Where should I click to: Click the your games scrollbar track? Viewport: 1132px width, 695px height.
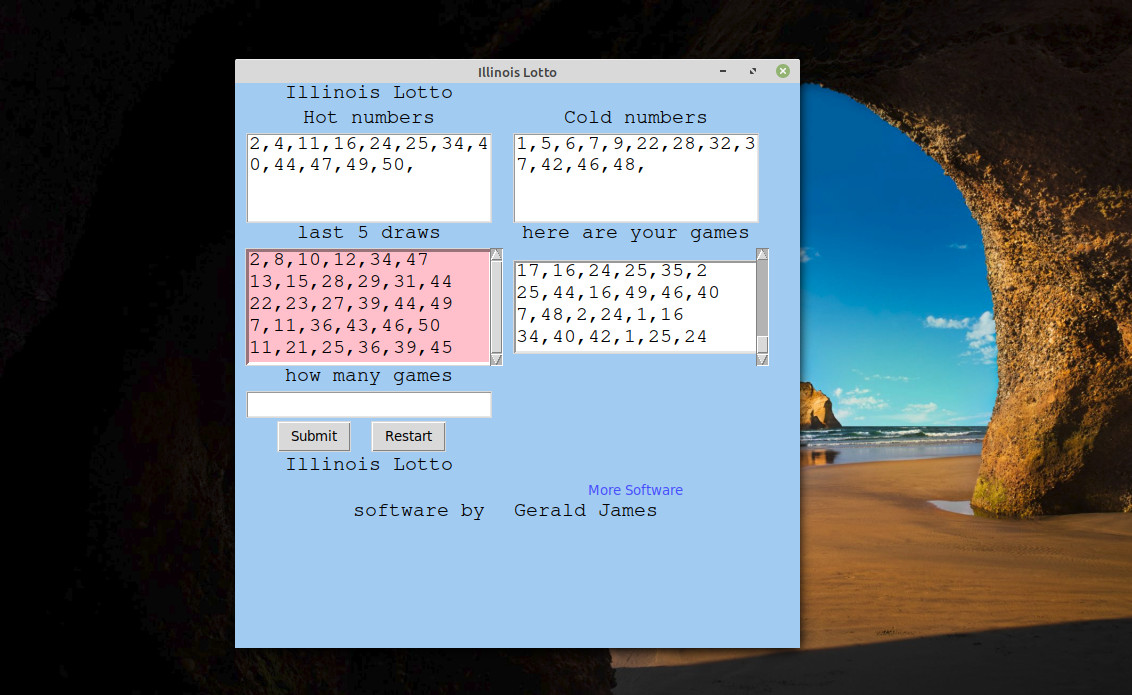tap(762, 300)
